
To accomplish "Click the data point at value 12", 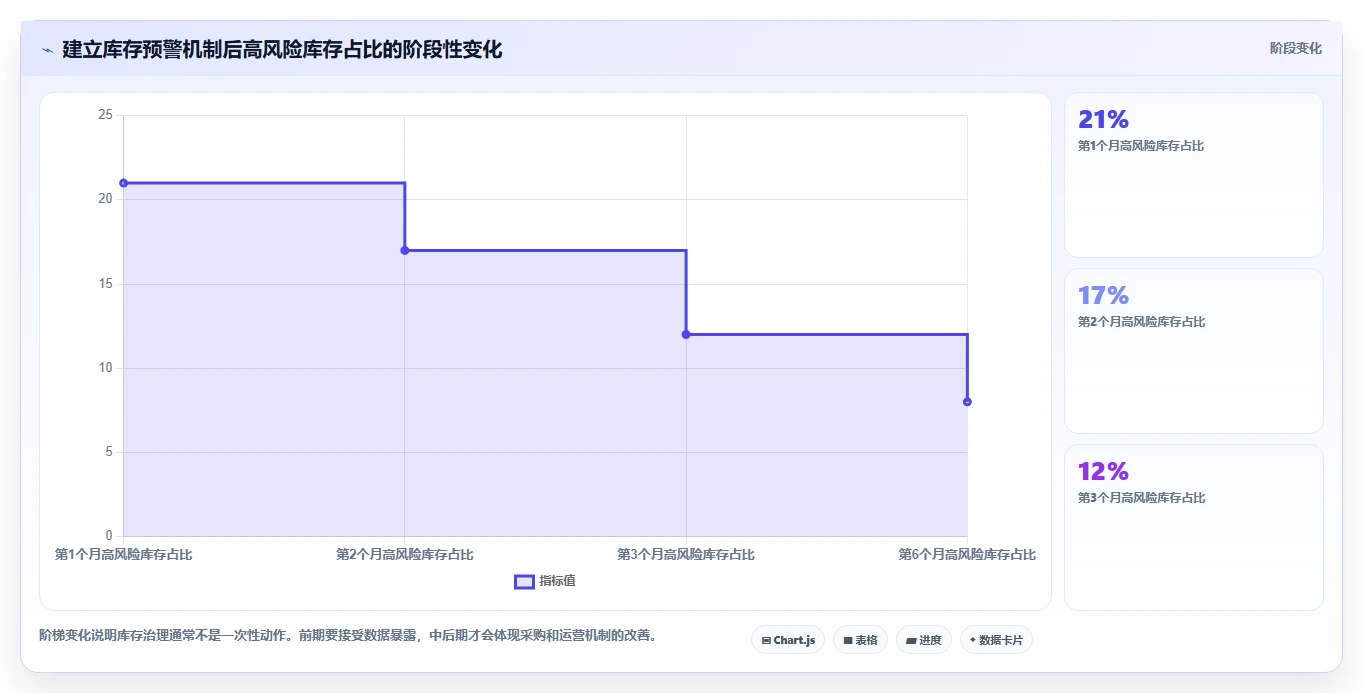I will (686, 334).
